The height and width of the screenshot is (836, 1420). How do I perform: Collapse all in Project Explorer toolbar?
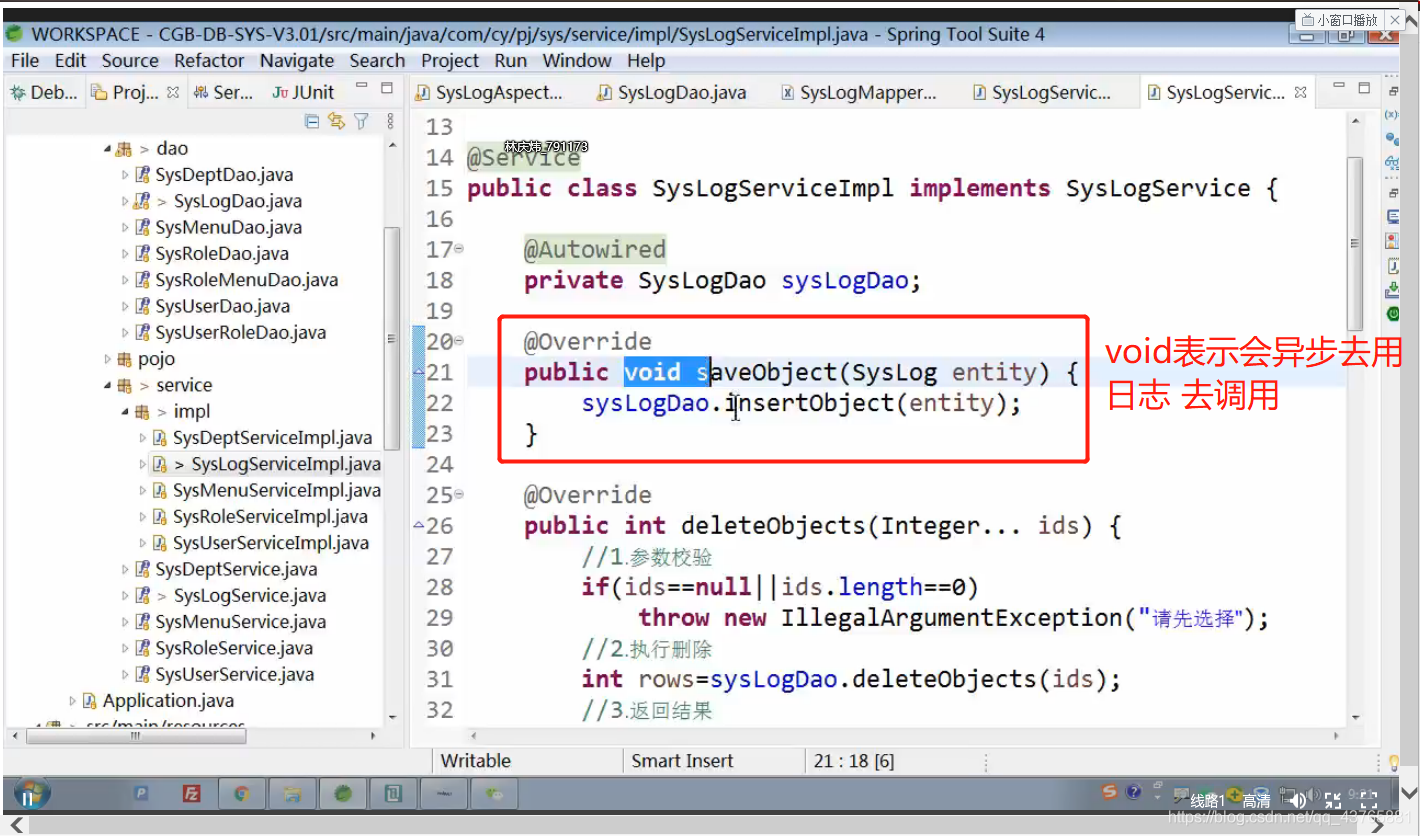coord(312,121)
